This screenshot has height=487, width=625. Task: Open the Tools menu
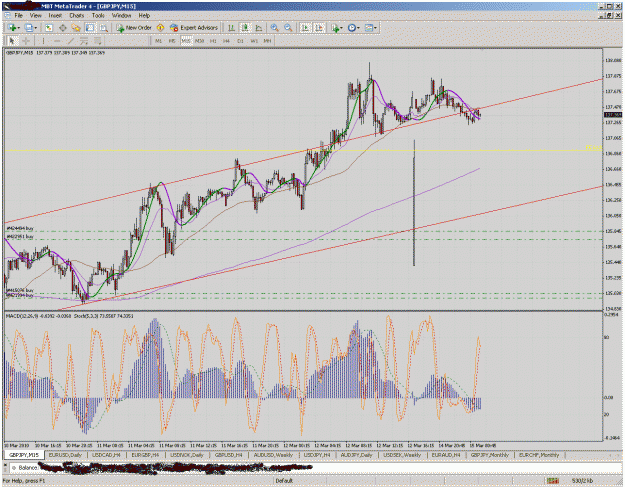(x=98, y=16)
